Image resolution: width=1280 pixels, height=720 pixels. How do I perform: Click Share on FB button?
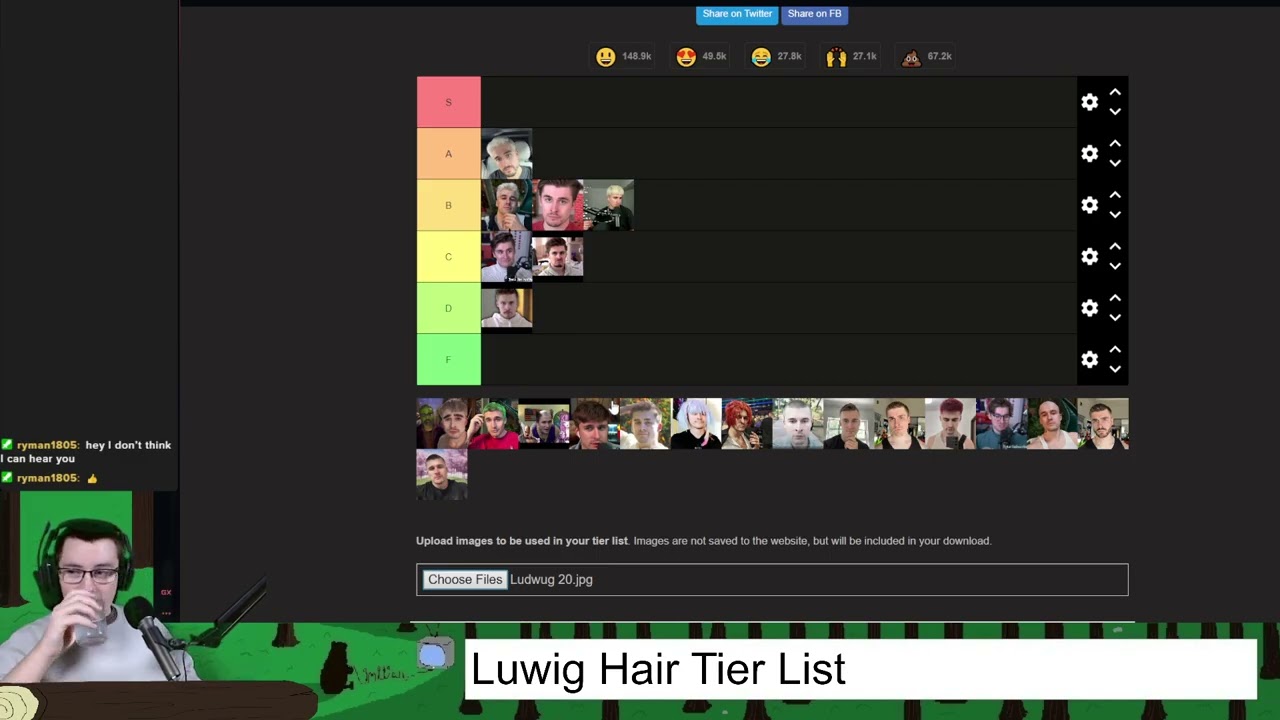814,14
